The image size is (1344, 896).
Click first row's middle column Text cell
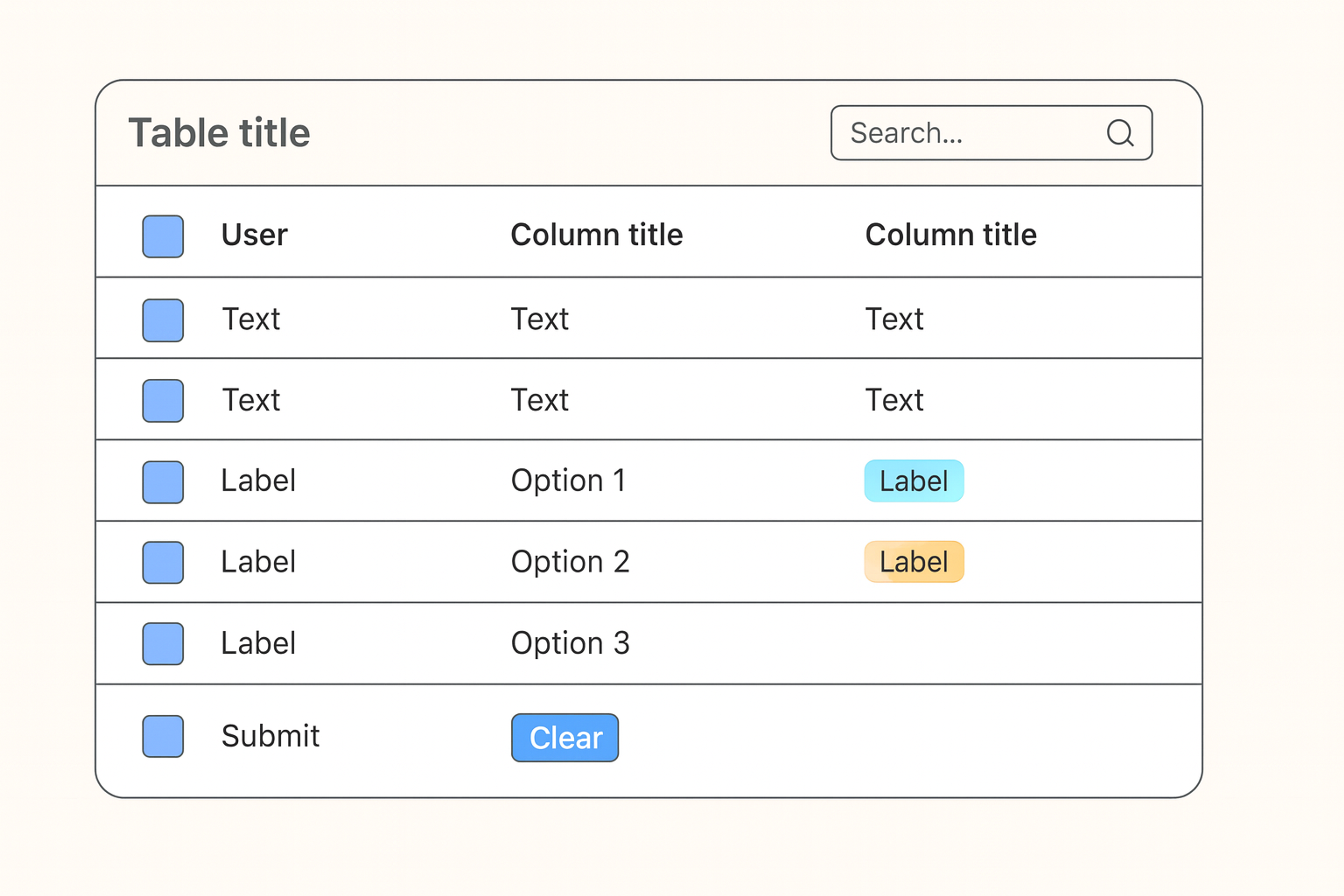pyautogui.click(x=539, y=318)
